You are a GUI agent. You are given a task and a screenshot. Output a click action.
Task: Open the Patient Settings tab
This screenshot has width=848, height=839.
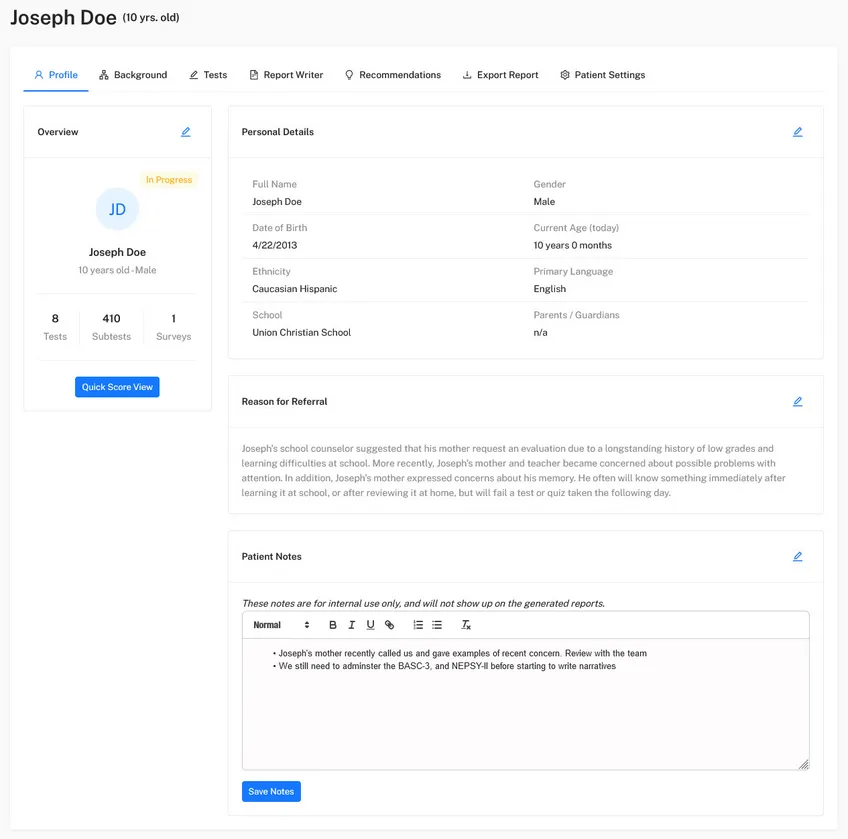click(602, 75)
